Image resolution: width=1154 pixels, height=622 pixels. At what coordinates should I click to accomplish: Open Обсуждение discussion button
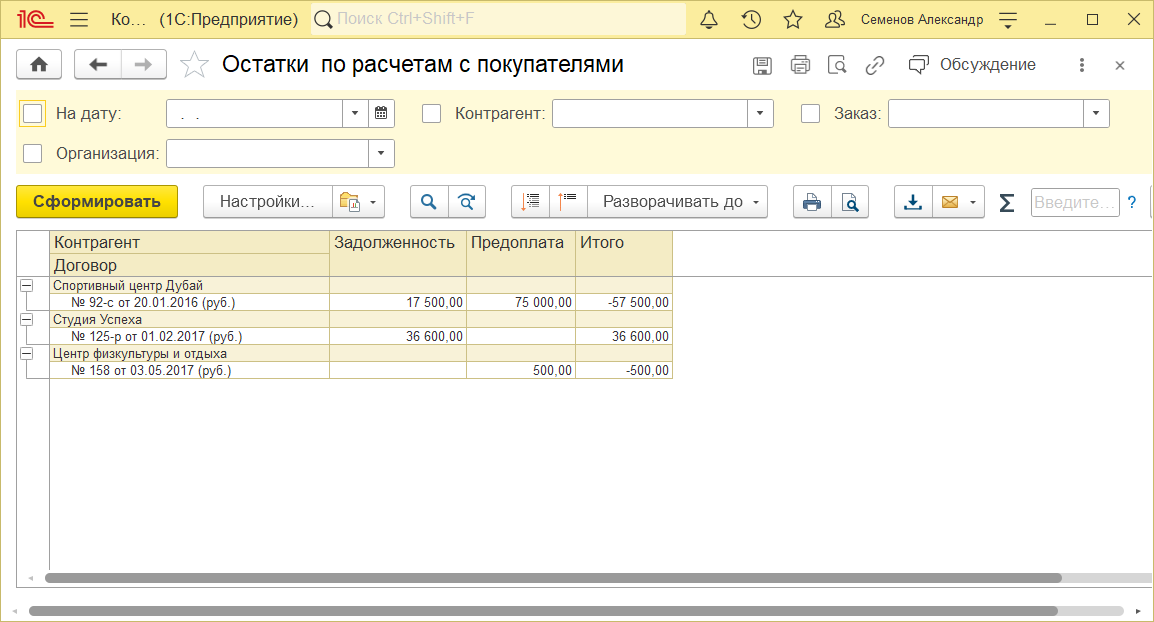click(x=972, y=65)
